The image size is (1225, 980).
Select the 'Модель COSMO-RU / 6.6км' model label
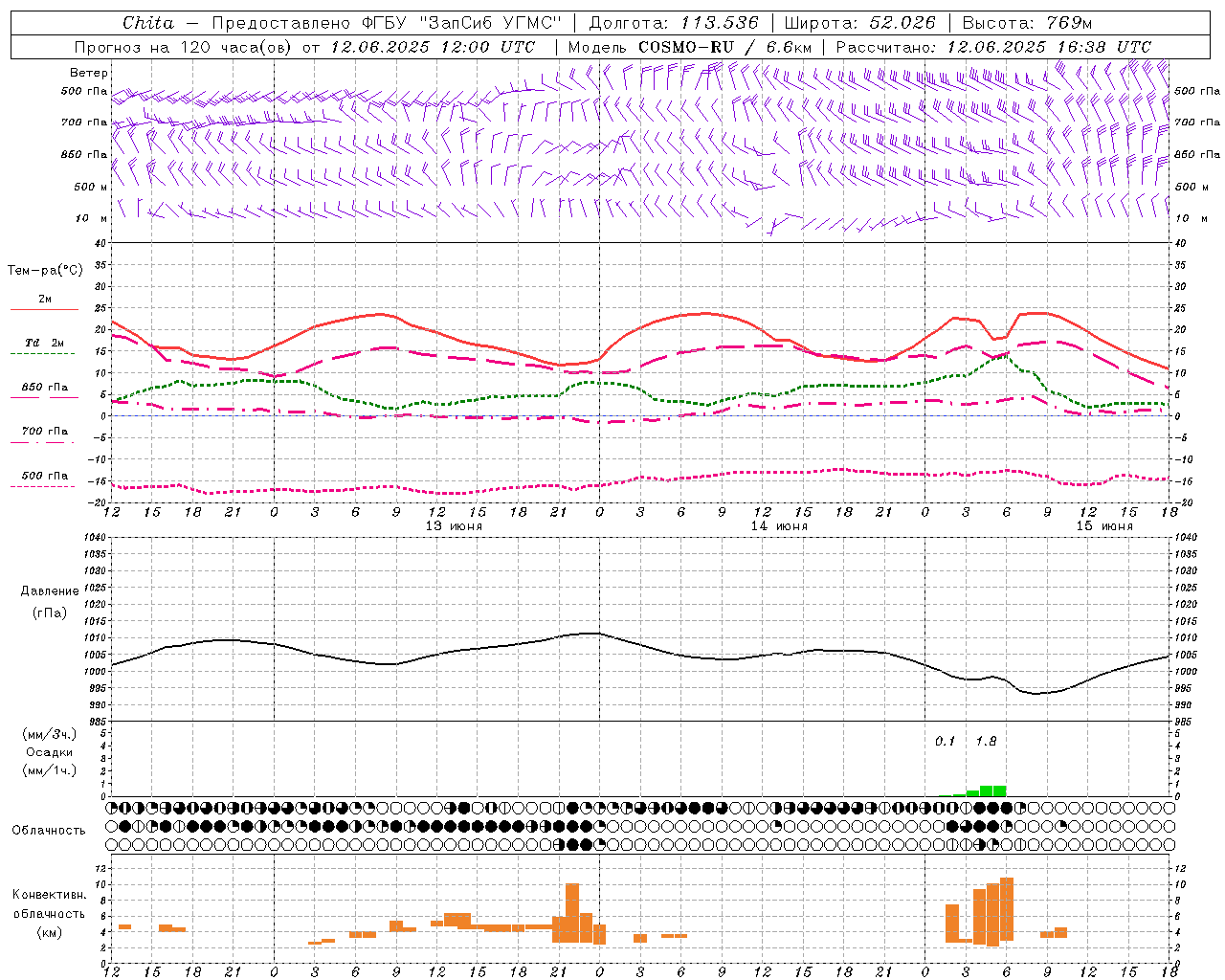click(690, 47)
